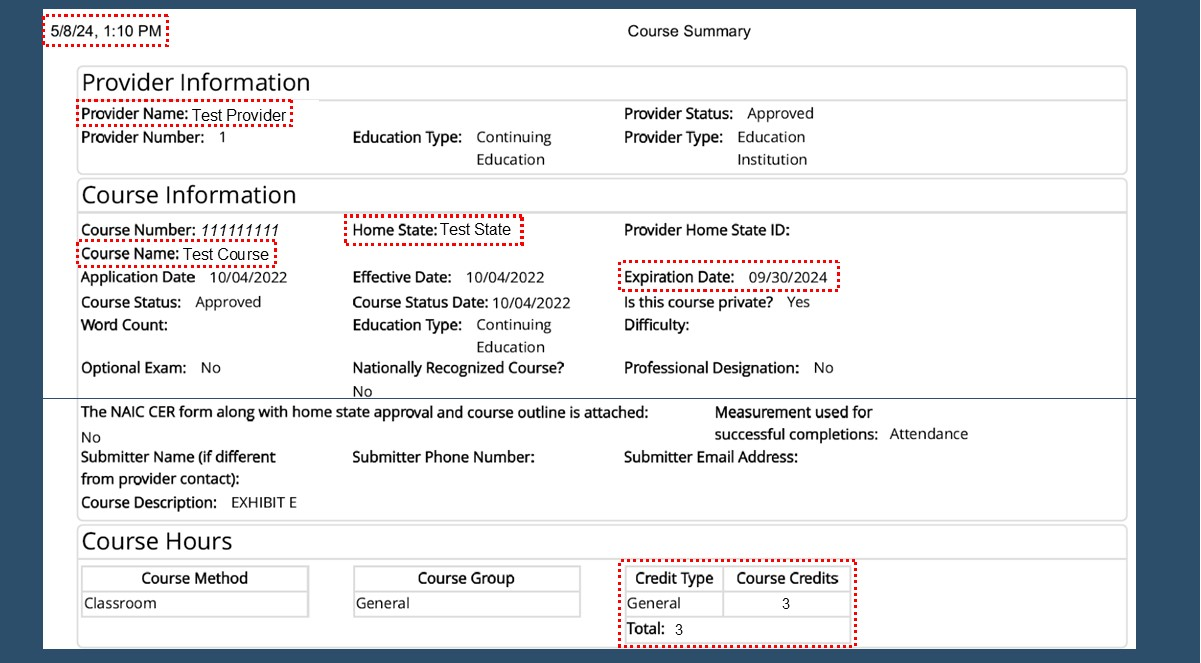Click the Course Name Test Course field
1201x663 pixels.
pos(176,254)
